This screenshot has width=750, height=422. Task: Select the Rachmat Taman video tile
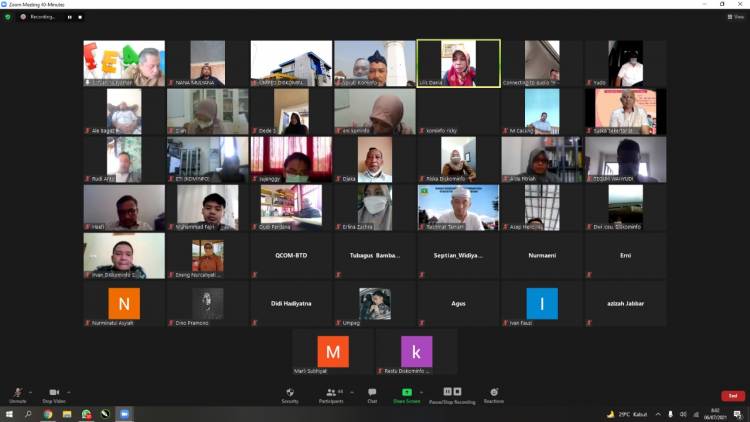458,207
